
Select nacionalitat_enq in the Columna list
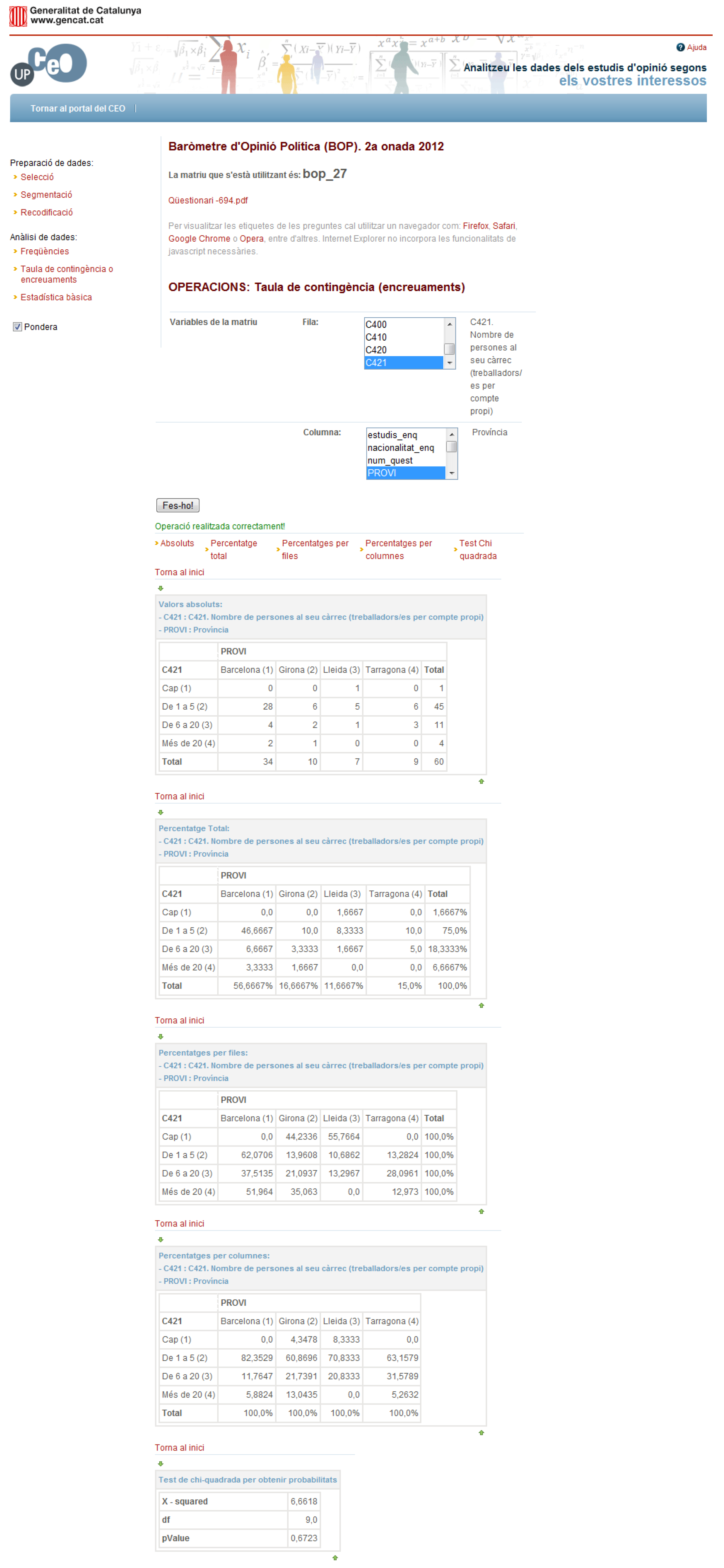(x=400, y=448)
